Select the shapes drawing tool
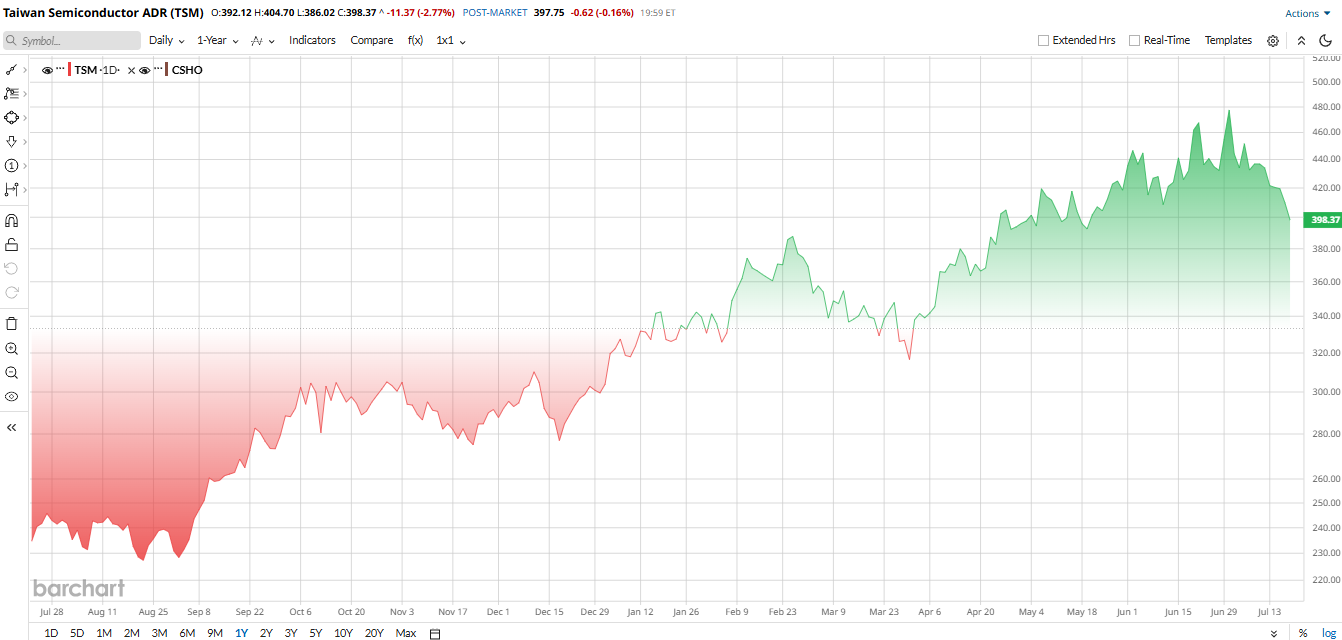The image size is (1342, 640). click(x=12, y=117)
